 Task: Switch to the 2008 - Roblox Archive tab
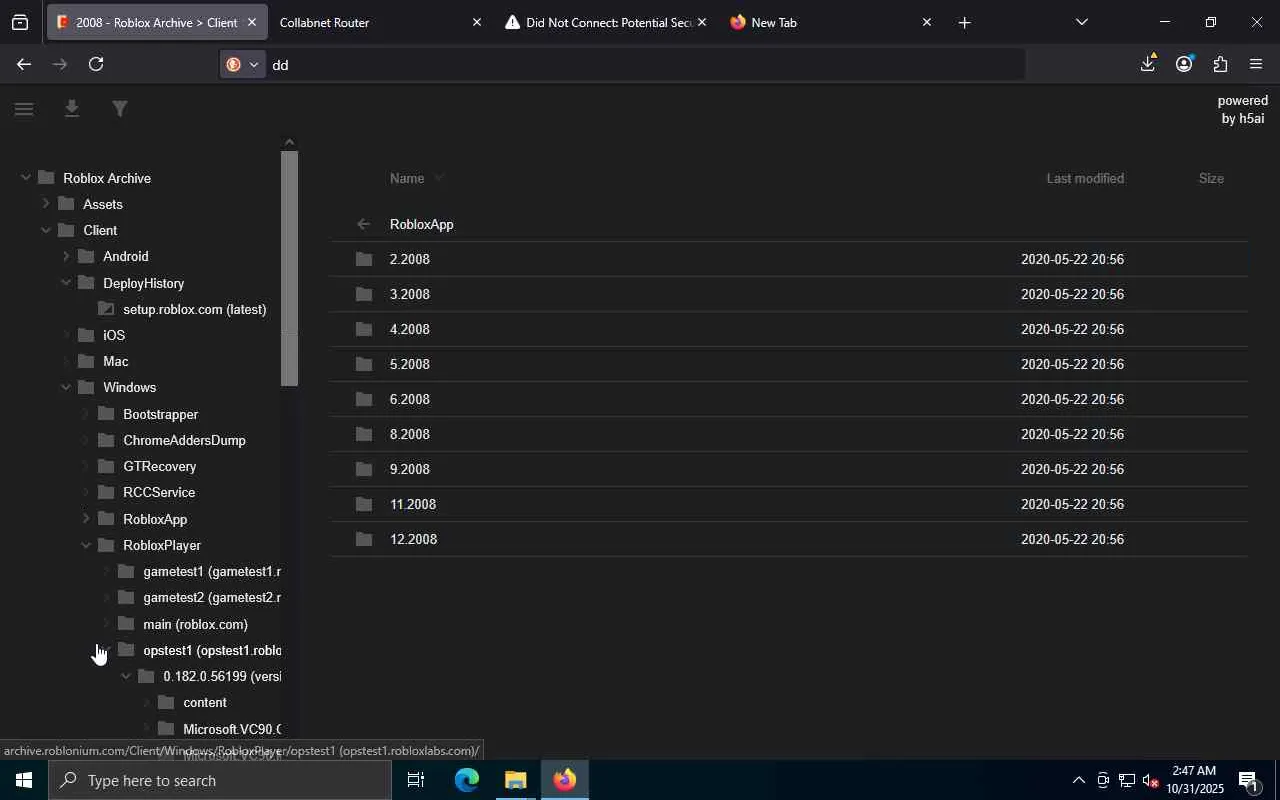[157, 22]
